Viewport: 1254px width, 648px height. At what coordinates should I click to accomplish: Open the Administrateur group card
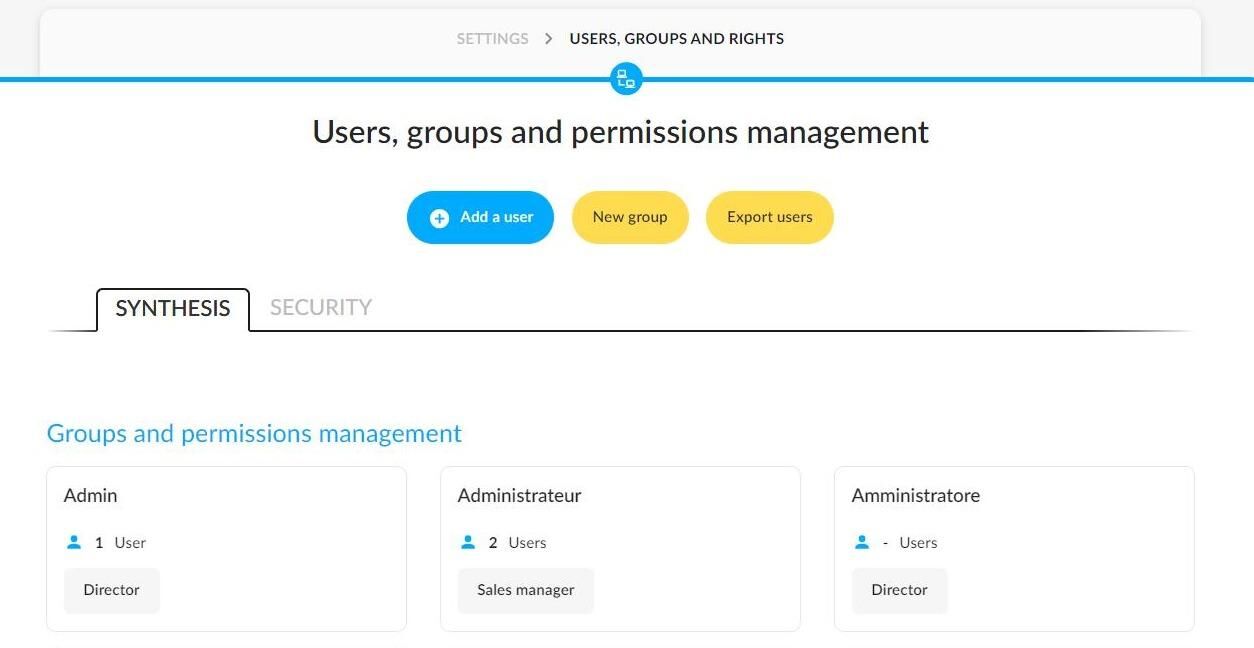[x=621, y=549]
